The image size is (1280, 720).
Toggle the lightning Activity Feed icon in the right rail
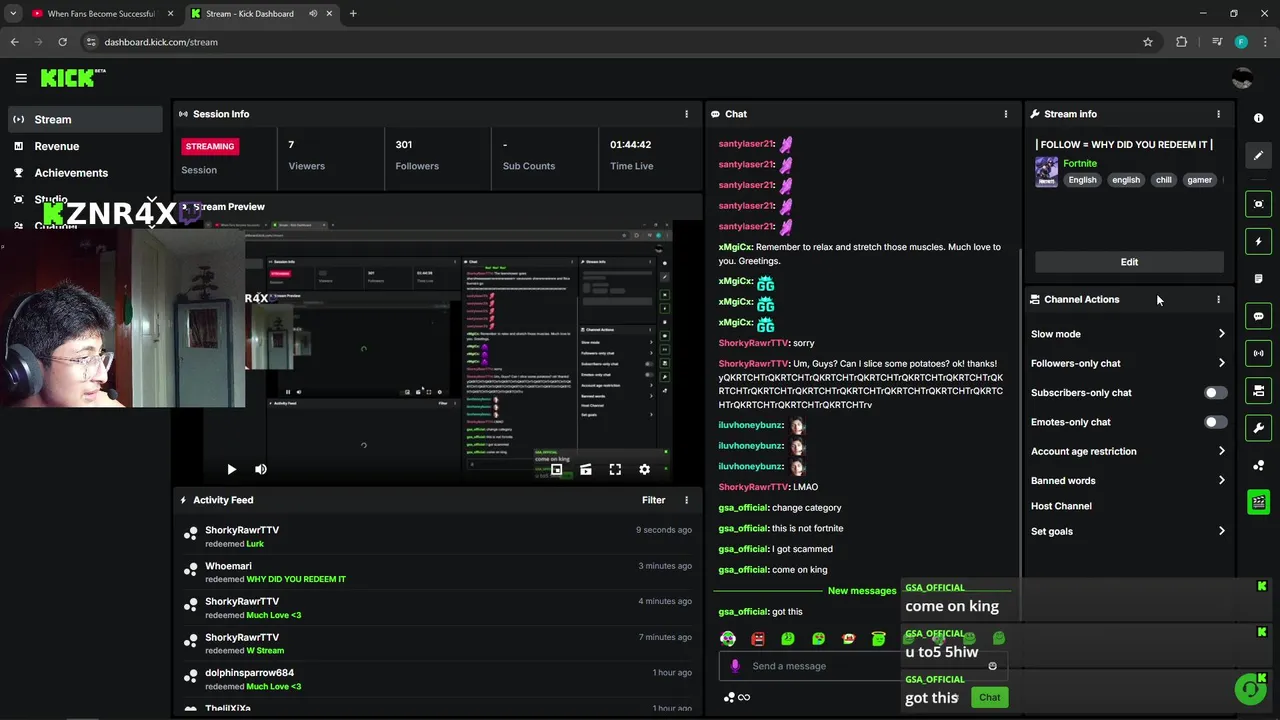click(1258, 241)
